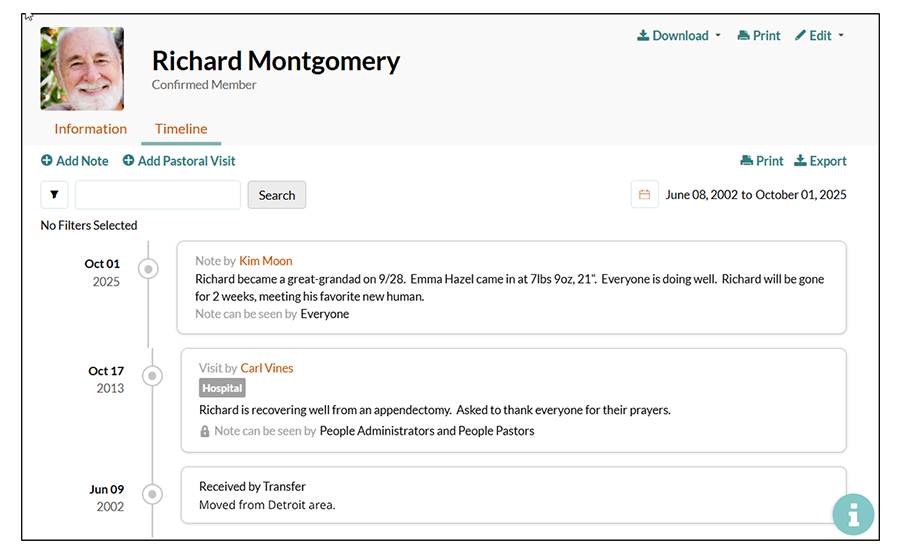Print the profile from top toolbar
This screenshot has width=900, height=552.
click(x=758, y=36)
